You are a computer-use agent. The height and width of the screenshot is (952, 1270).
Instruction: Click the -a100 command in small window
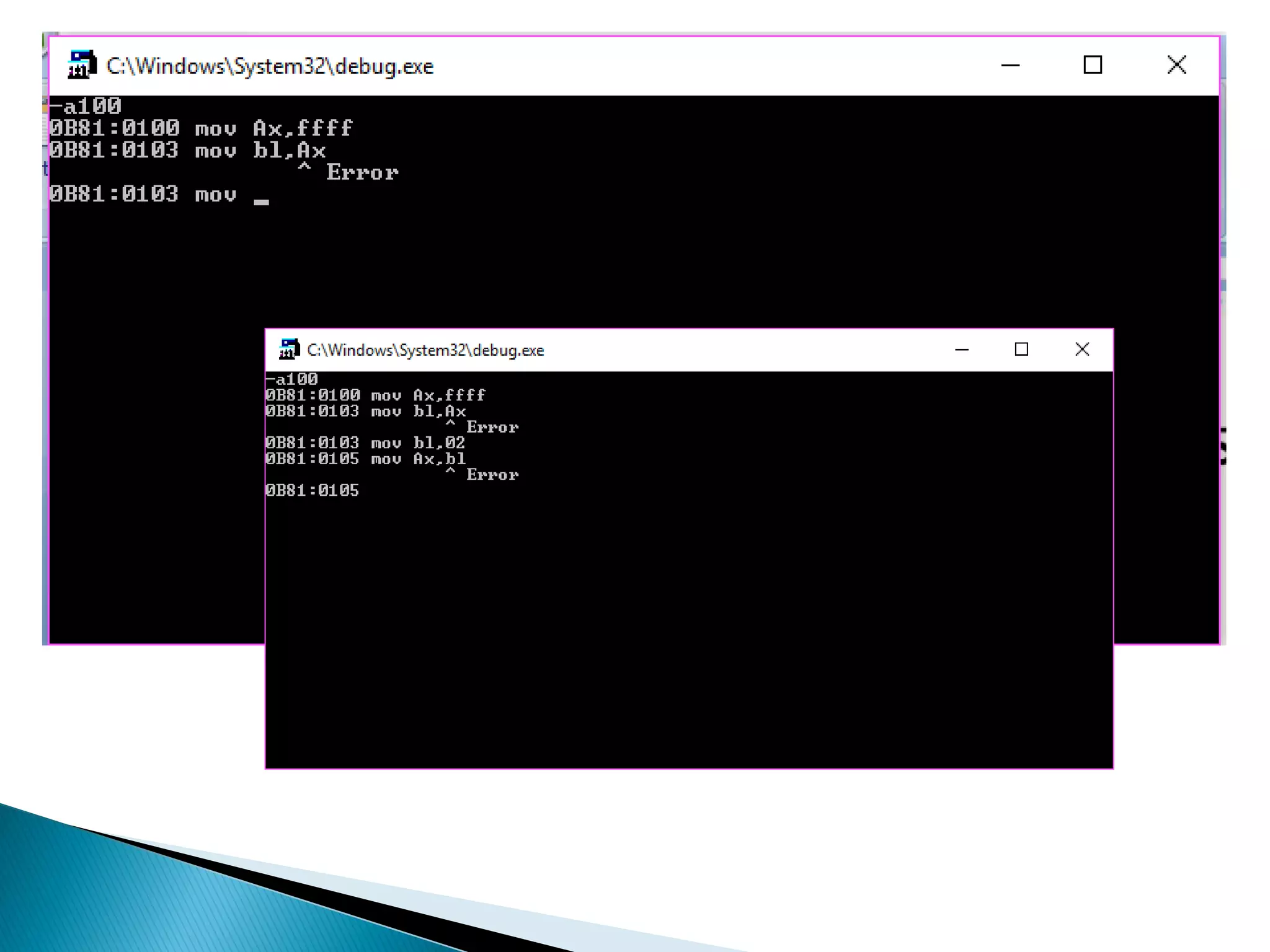291,379
